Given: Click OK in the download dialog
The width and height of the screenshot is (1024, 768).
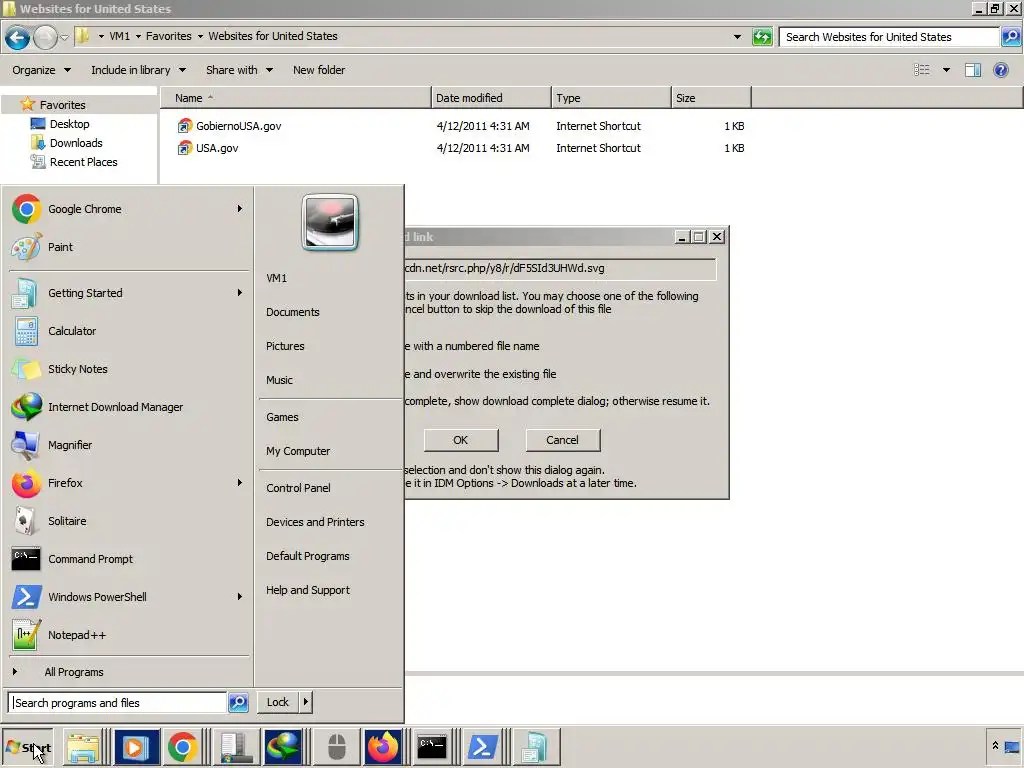Looking at the screenshot, I should (461, 440).
